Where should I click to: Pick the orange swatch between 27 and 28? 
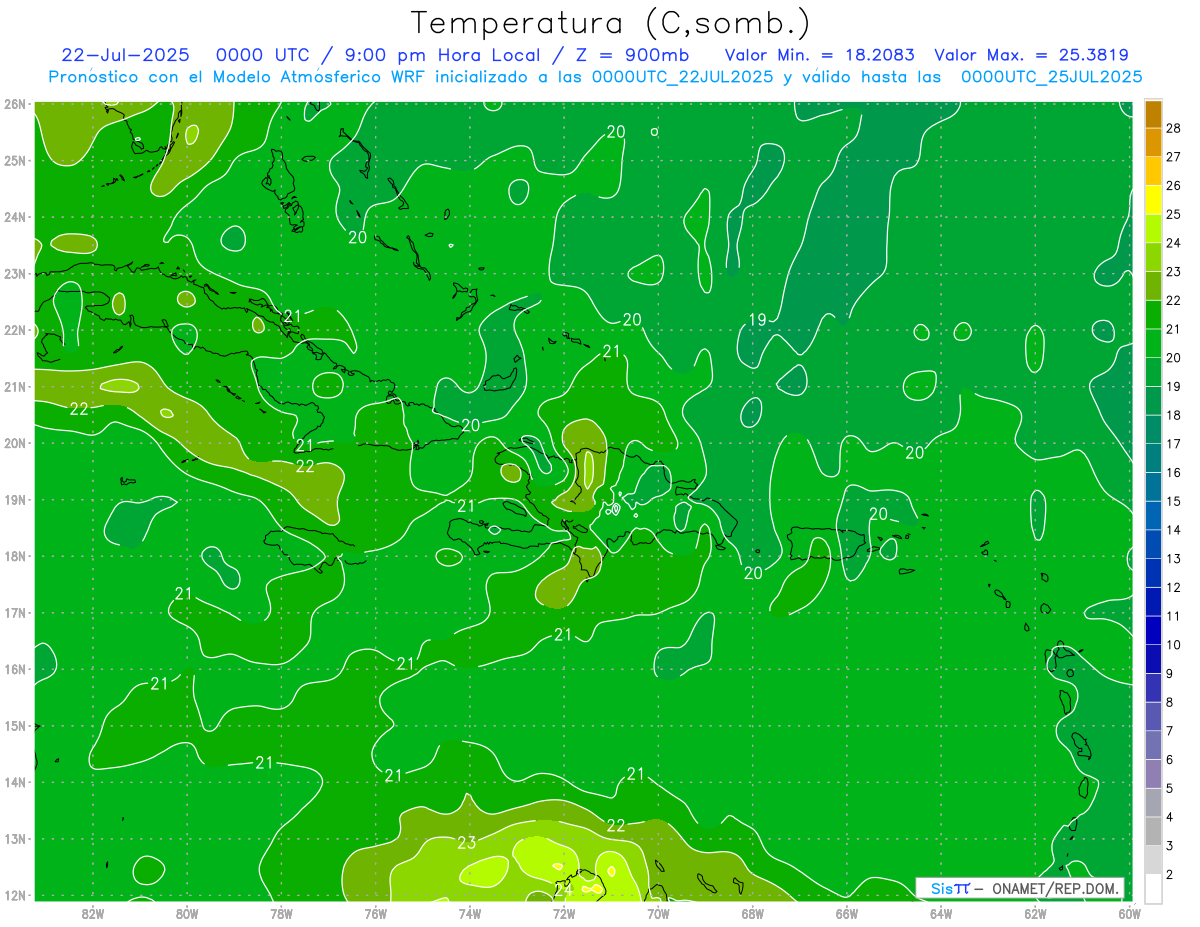tap(1153, 142)
